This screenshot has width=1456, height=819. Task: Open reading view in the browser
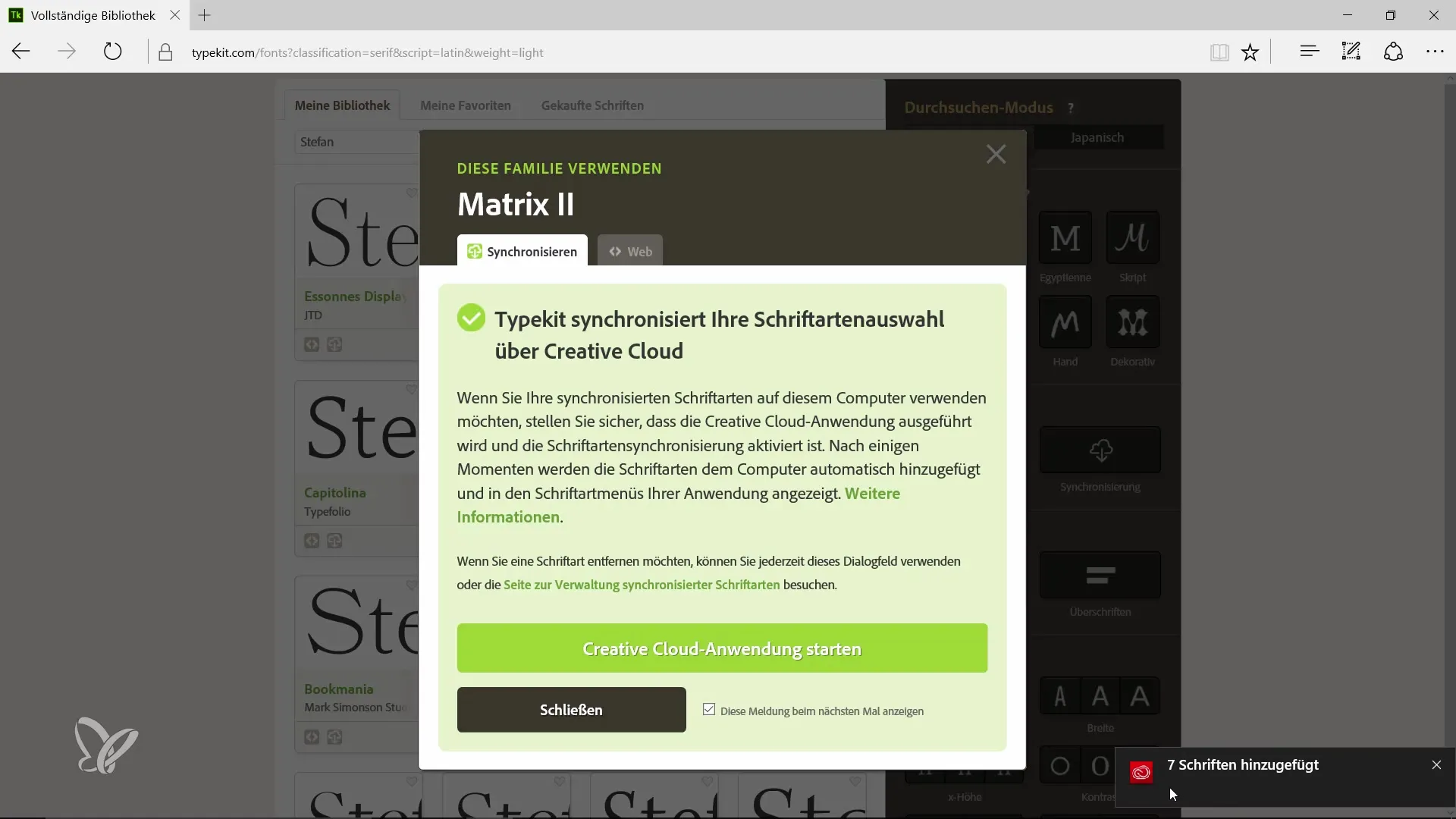tap(1219, 52)
